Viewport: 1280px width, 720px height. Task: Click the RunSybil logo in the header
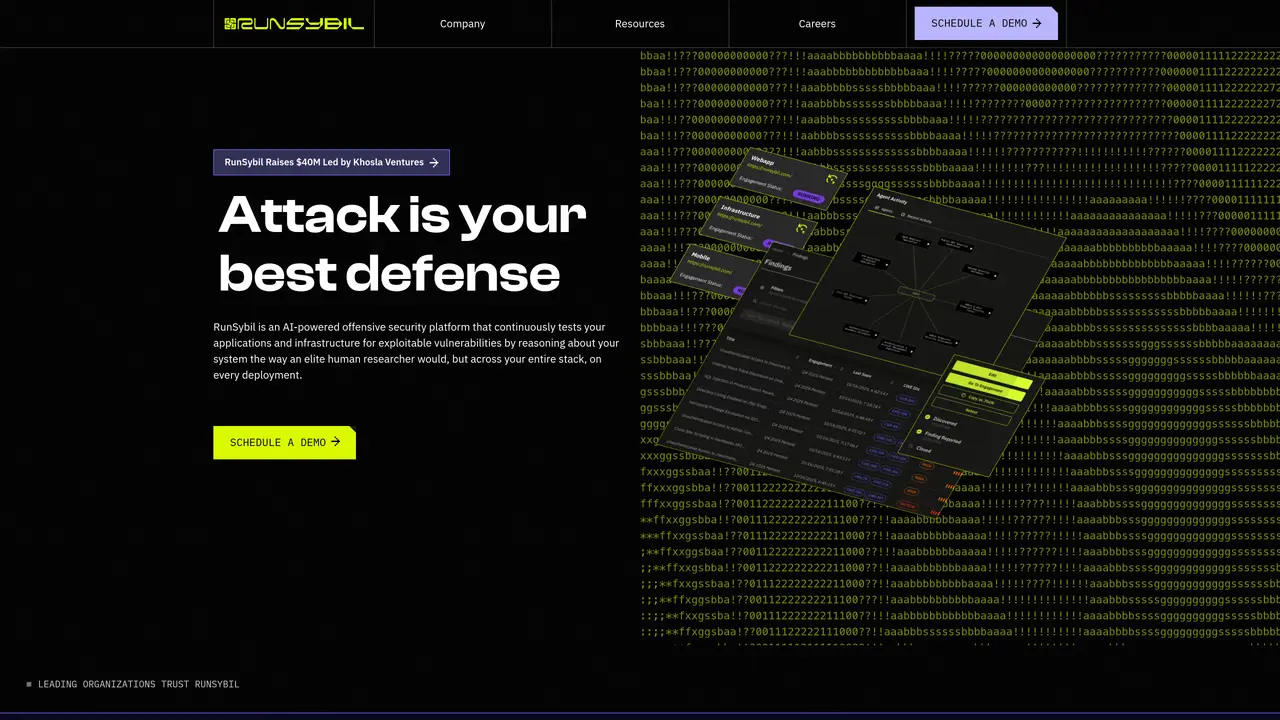pos(294,23)
